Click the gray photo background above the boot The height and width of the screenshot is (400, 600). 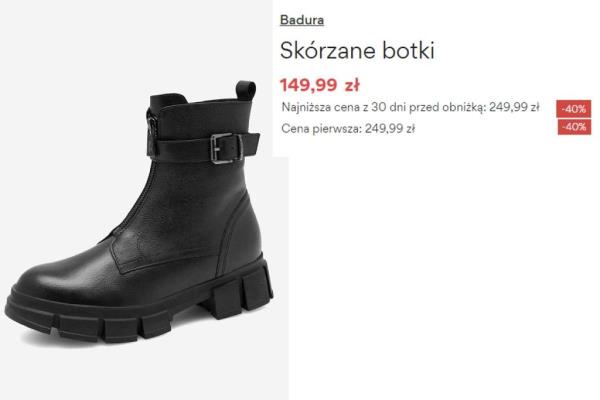[x=115, y=38]
